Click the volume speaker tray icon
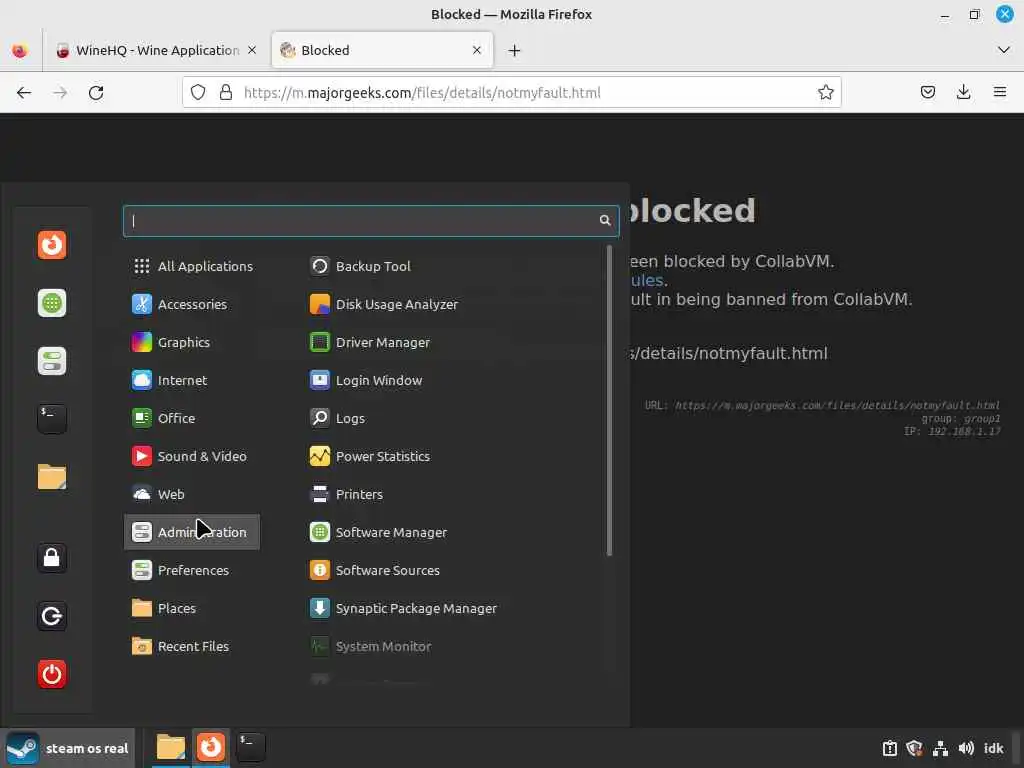The image size is (1024, 768). coord(966,748)
